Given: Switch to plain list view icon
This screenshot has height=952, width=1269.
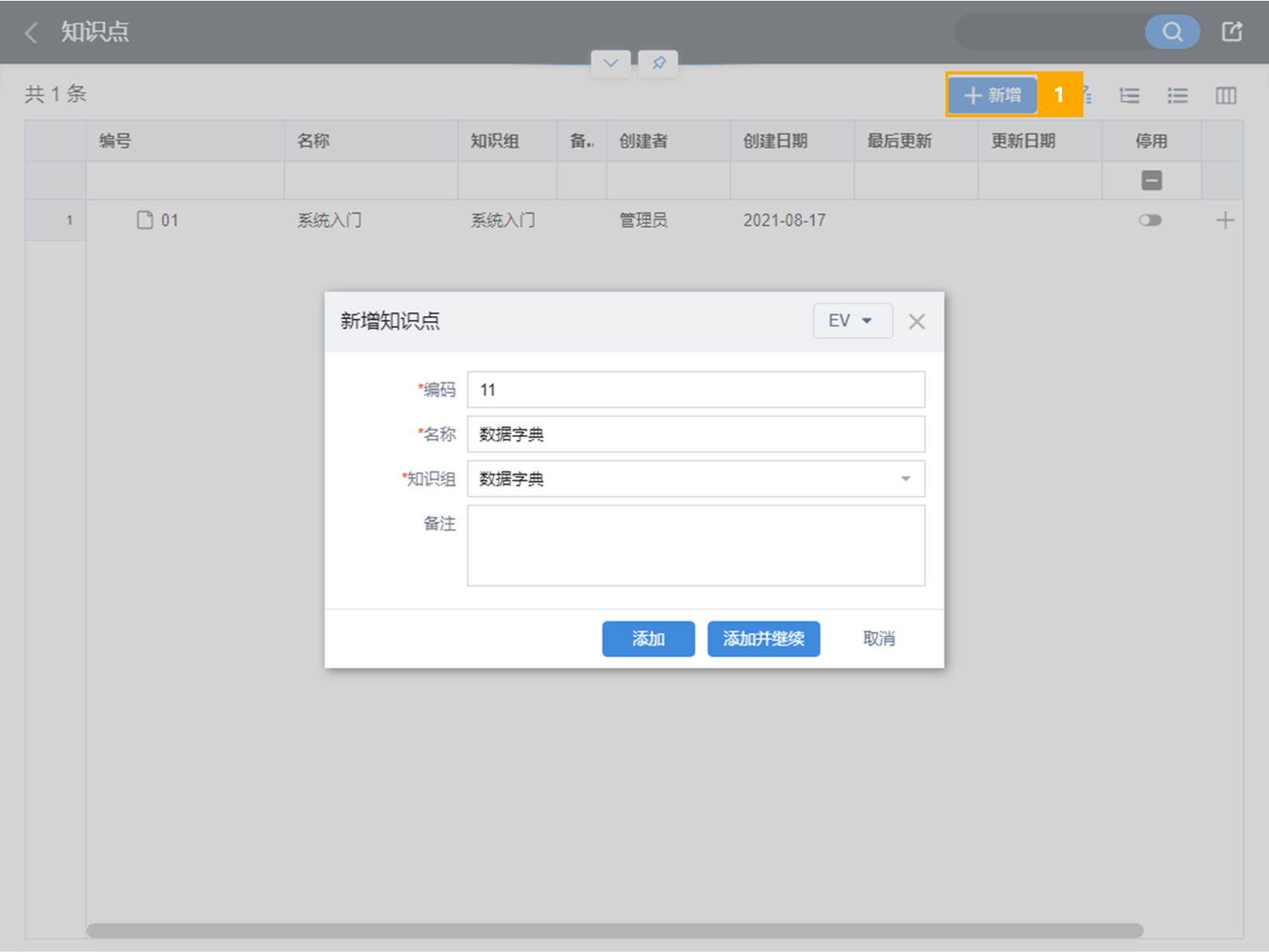Looking at the screenshot, I should 1177,96.
